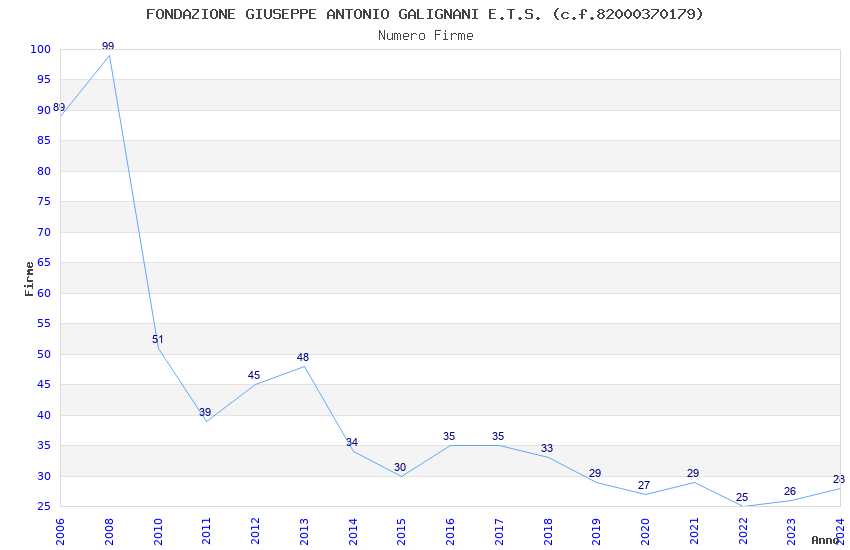Select the y-axis tick value 85
This screenshot has width=850, height=550.
[43, 140]
